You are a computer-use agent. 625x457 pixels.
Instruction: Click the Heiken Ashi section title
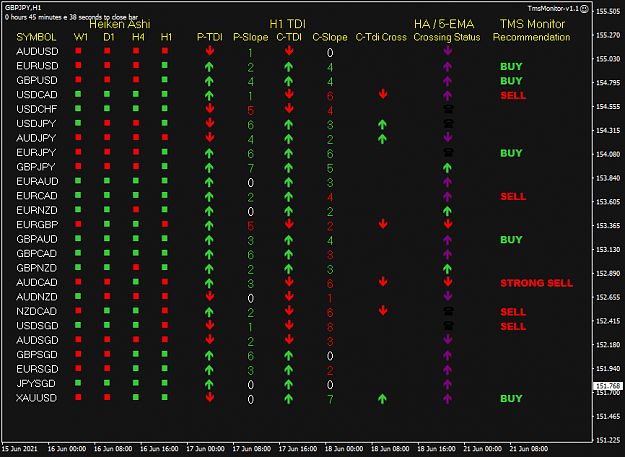(120, 24)
